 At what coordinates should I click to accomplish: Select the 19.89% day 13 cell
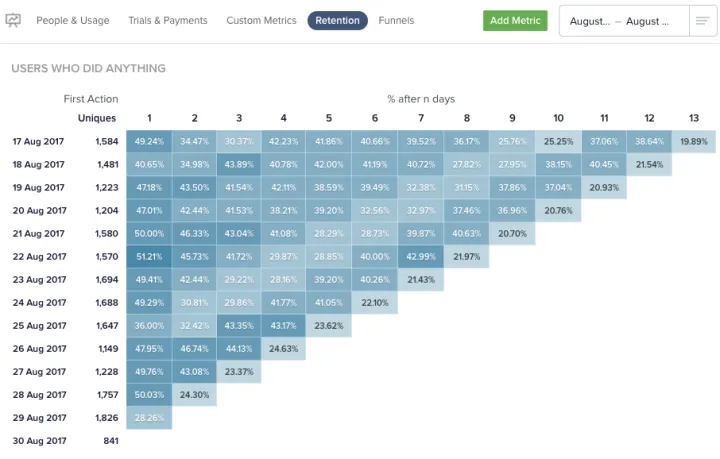(694, 141)
